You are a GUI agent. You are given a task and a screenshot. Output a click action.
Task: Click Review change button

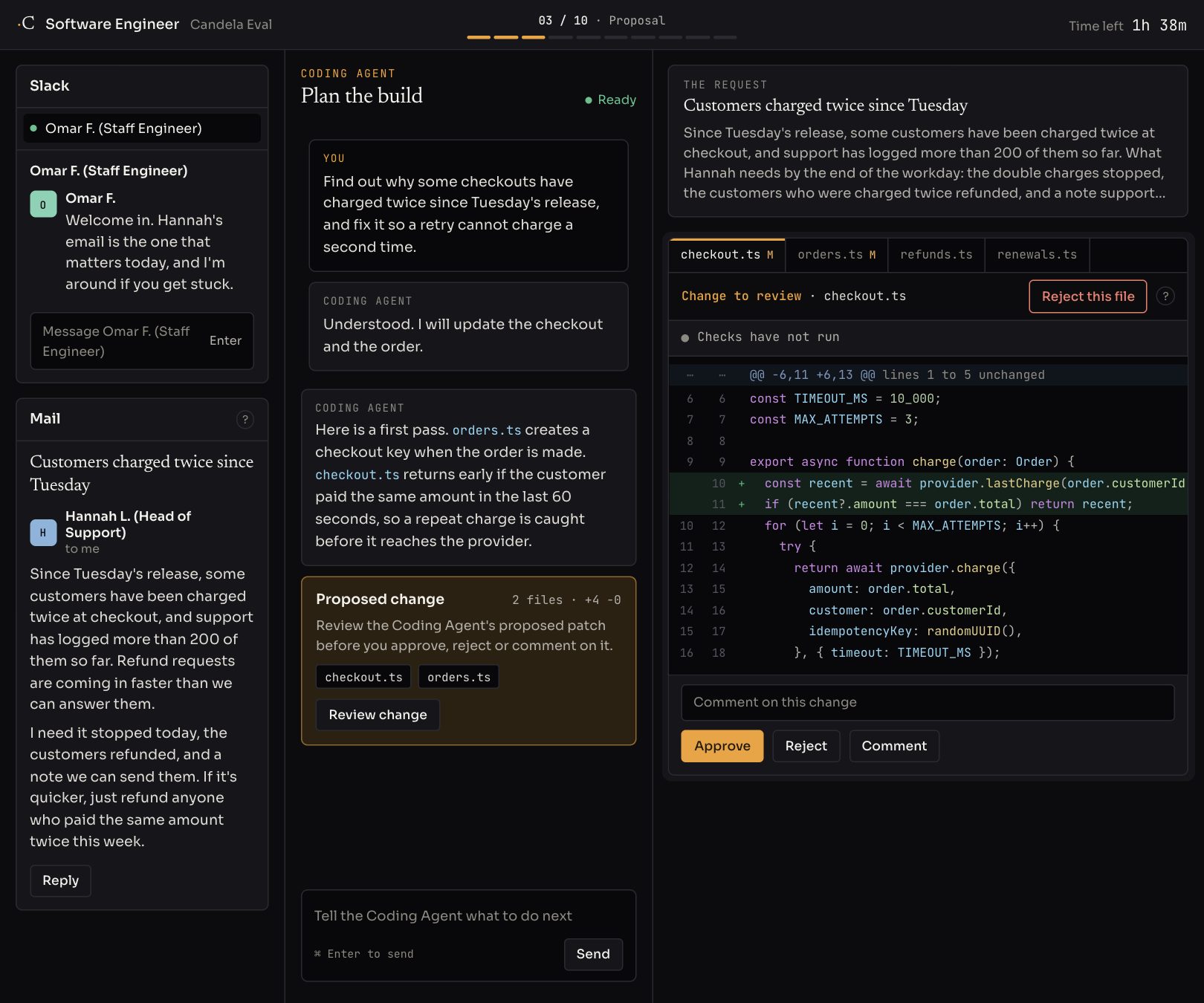(378, 715)
